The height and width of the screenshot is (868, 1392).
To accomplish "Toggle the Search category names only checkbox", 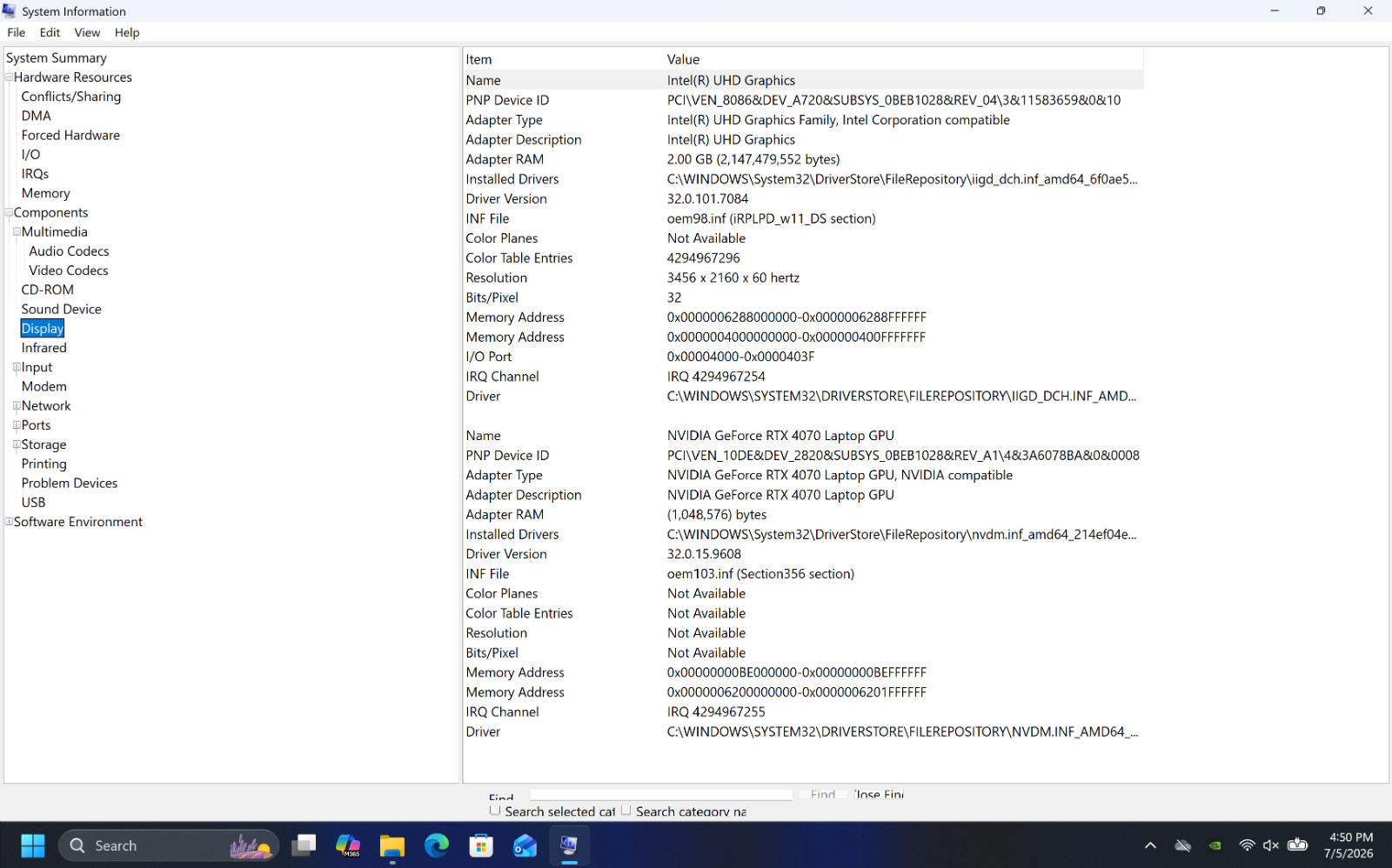I will click(626, 811).
